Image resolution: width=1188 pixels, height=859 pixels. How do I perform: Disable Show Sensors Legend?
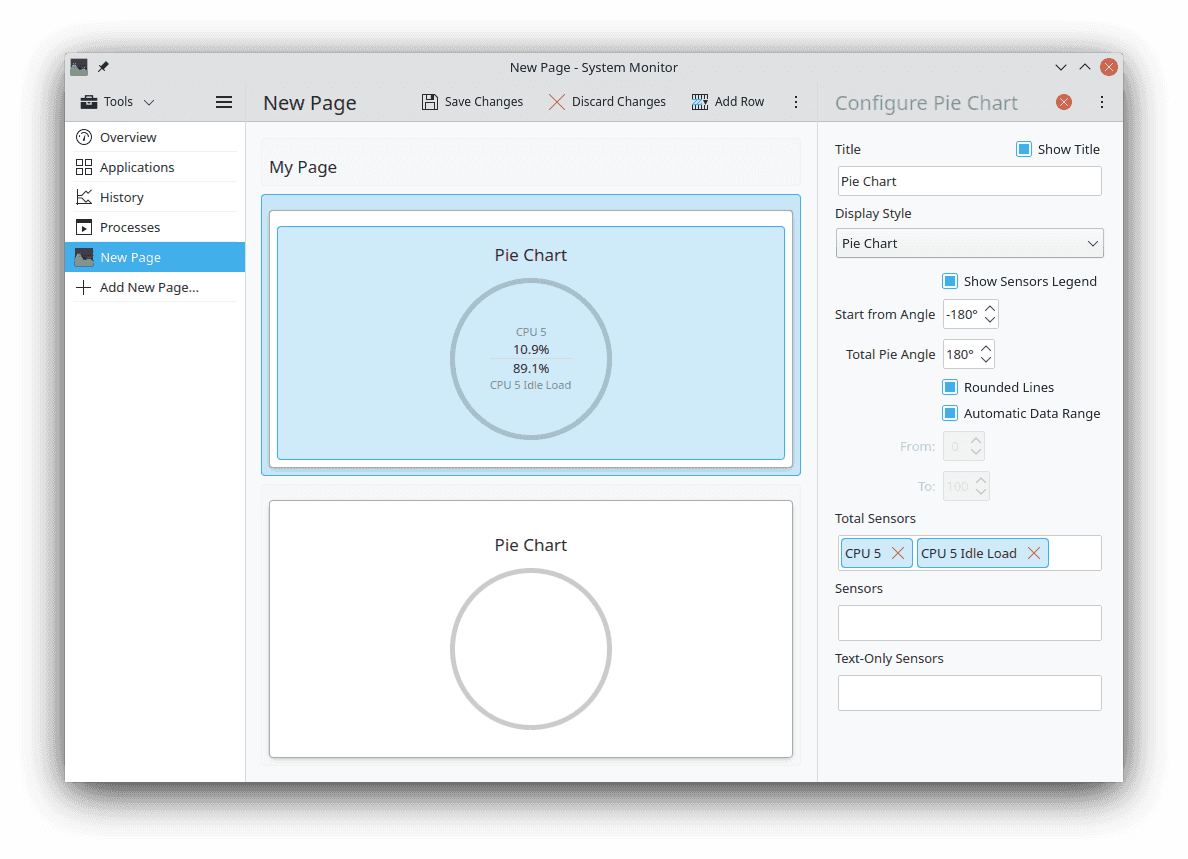pos(949,281)
